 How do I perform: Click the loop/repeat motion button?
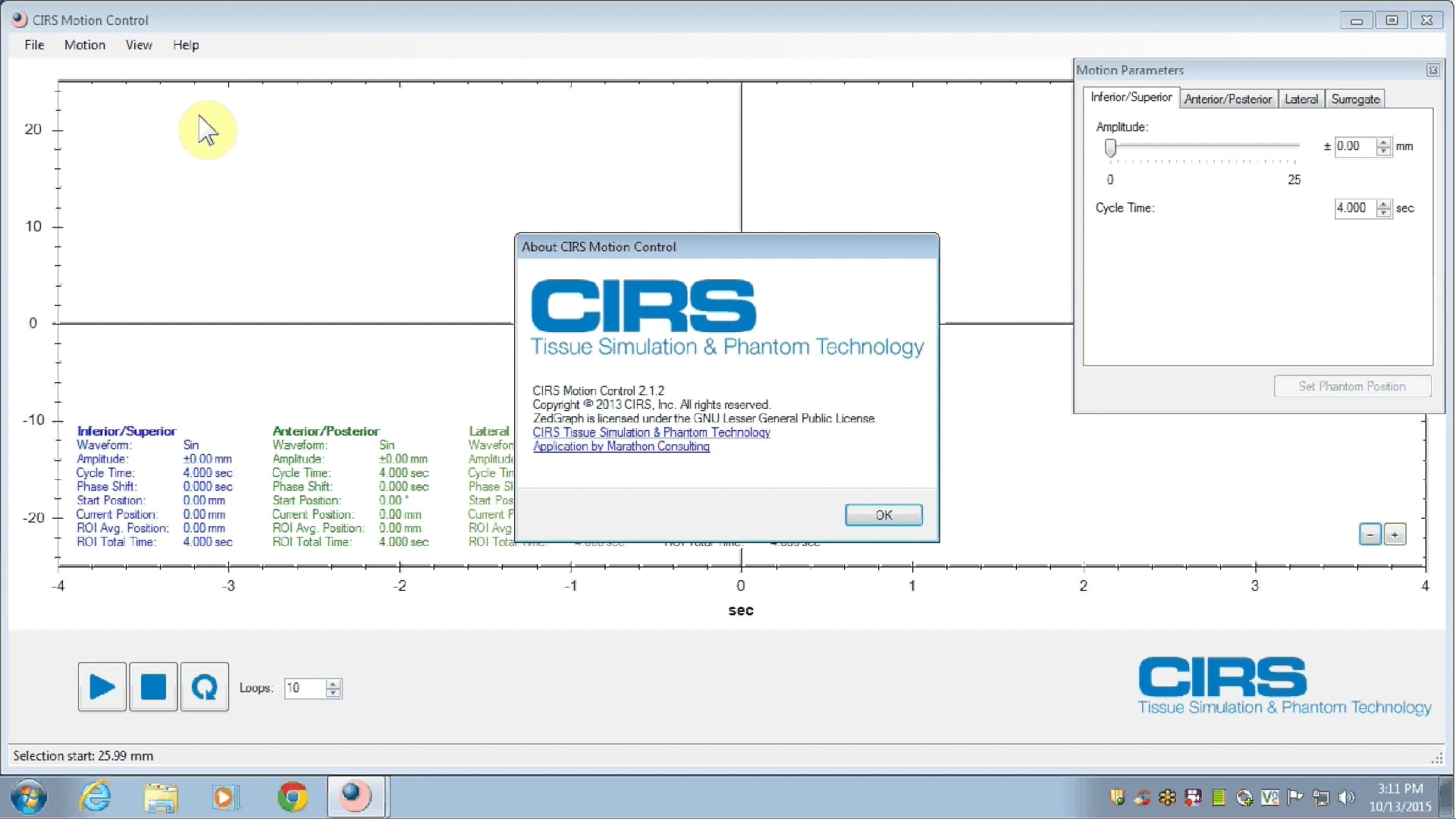205,687
